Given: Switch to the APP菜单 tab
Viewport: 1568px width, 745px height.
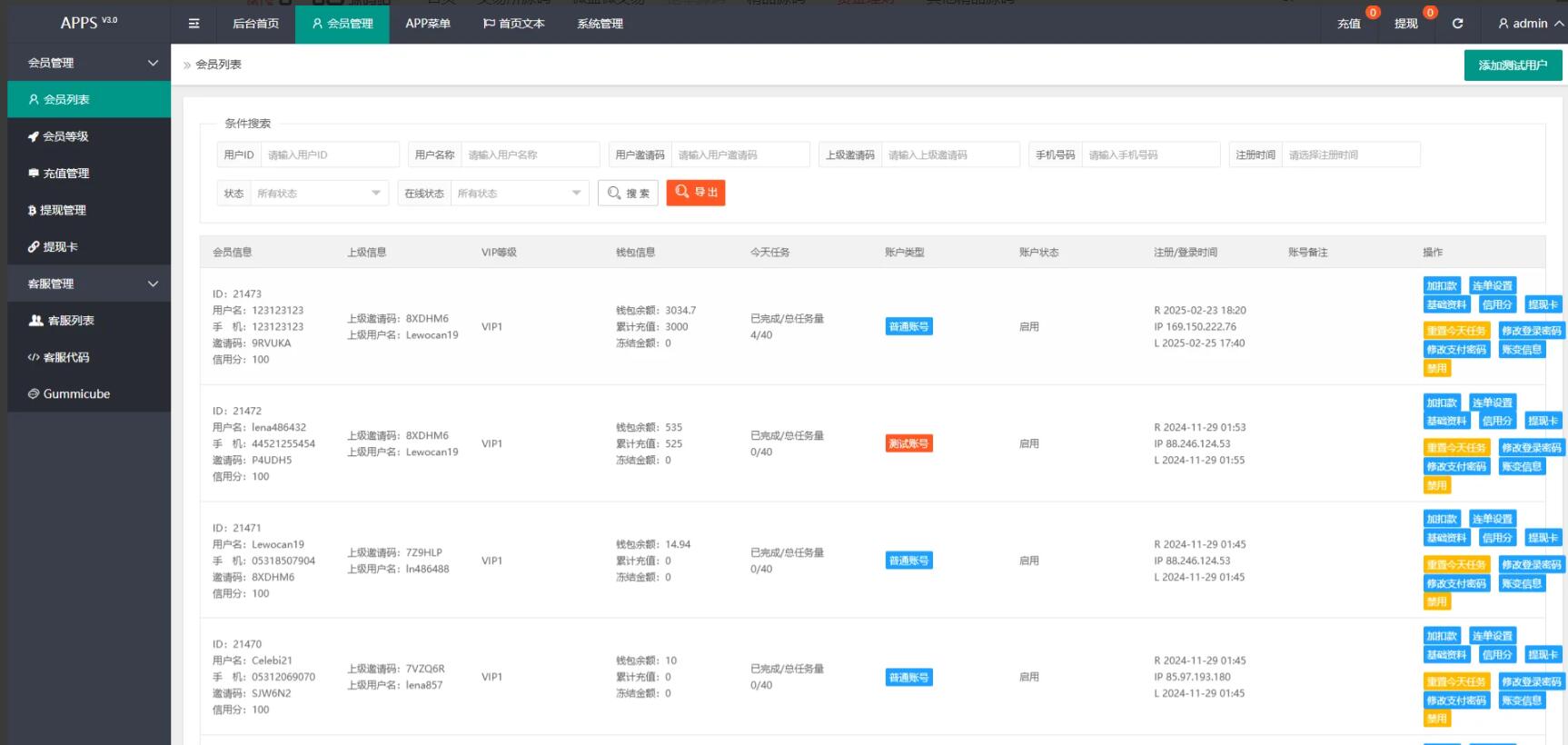Looking at the screenshot, I should (427, 24).
